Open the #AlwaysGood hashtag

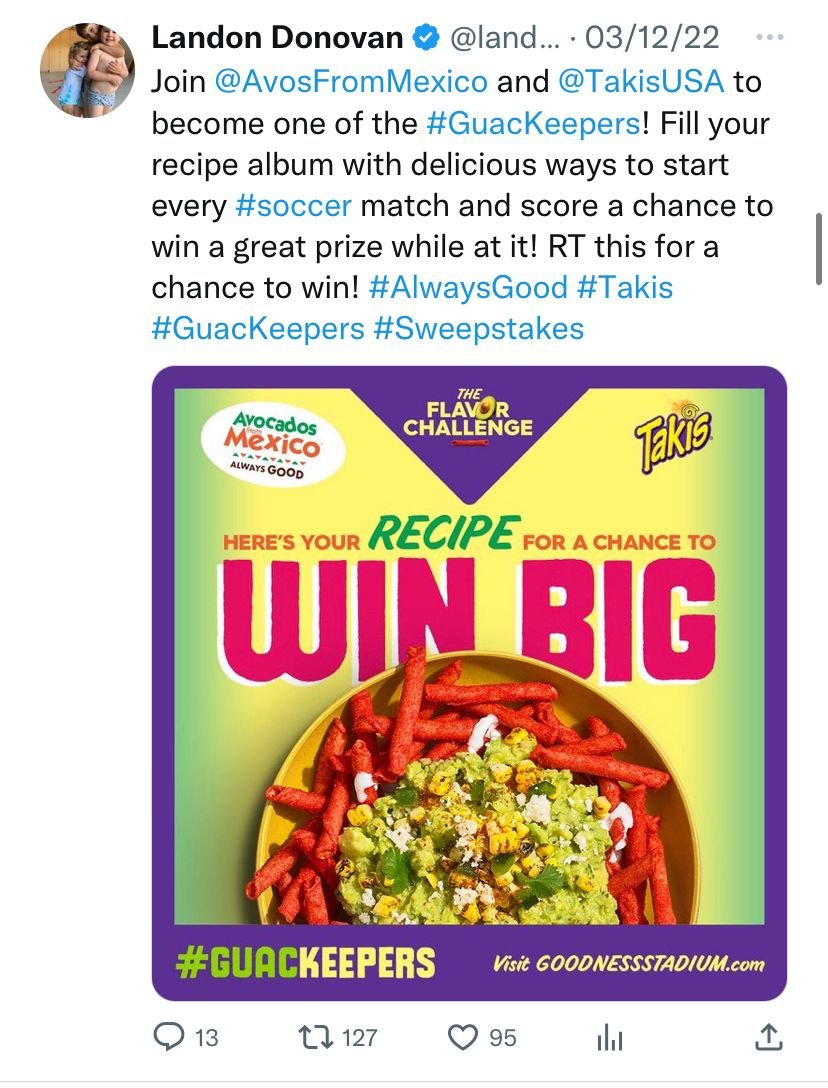pyautogui.click(x=468, y=287)
